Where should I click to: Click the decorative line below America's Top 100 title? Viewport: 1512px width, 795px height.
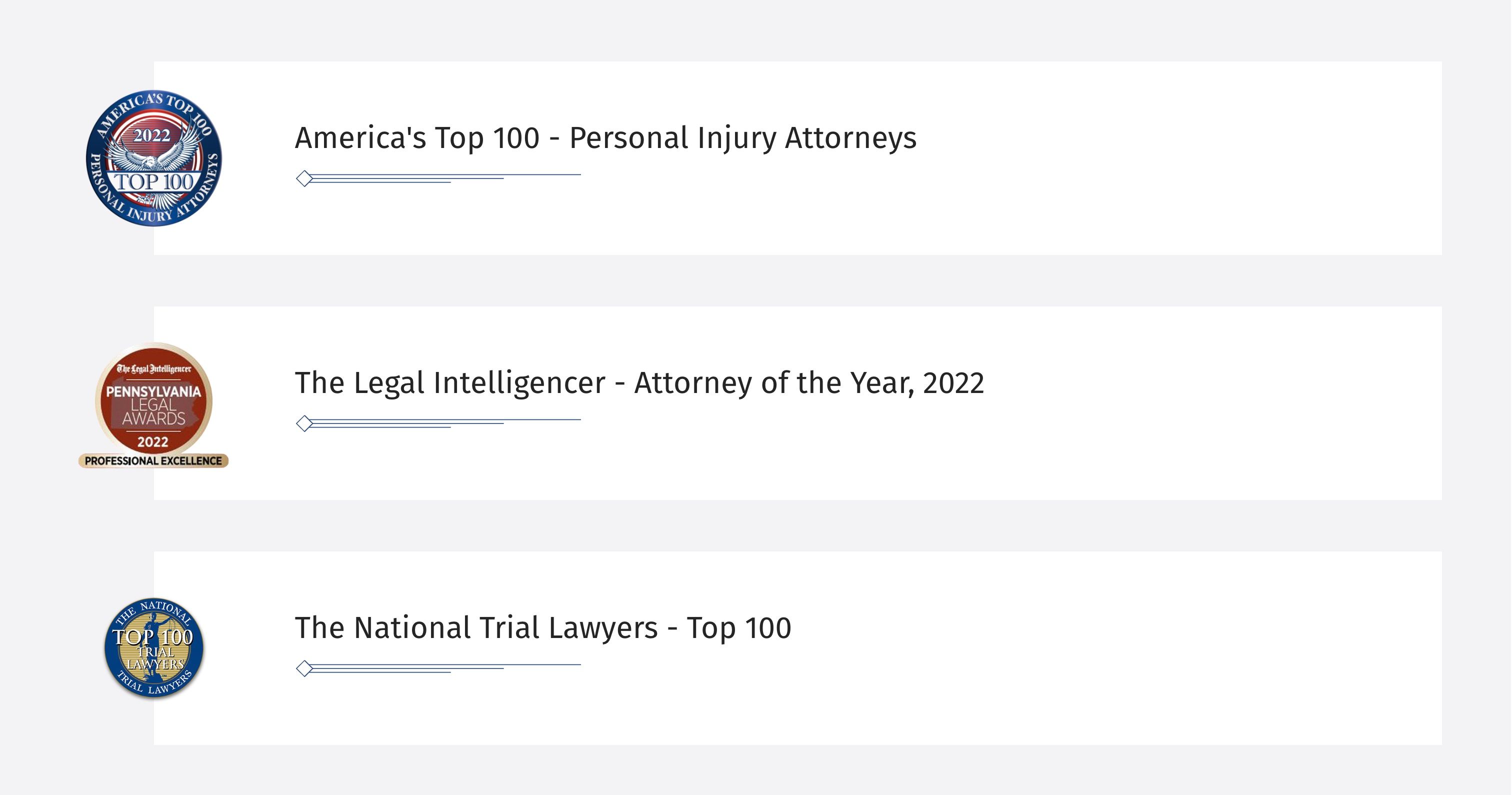coord(438,178)
